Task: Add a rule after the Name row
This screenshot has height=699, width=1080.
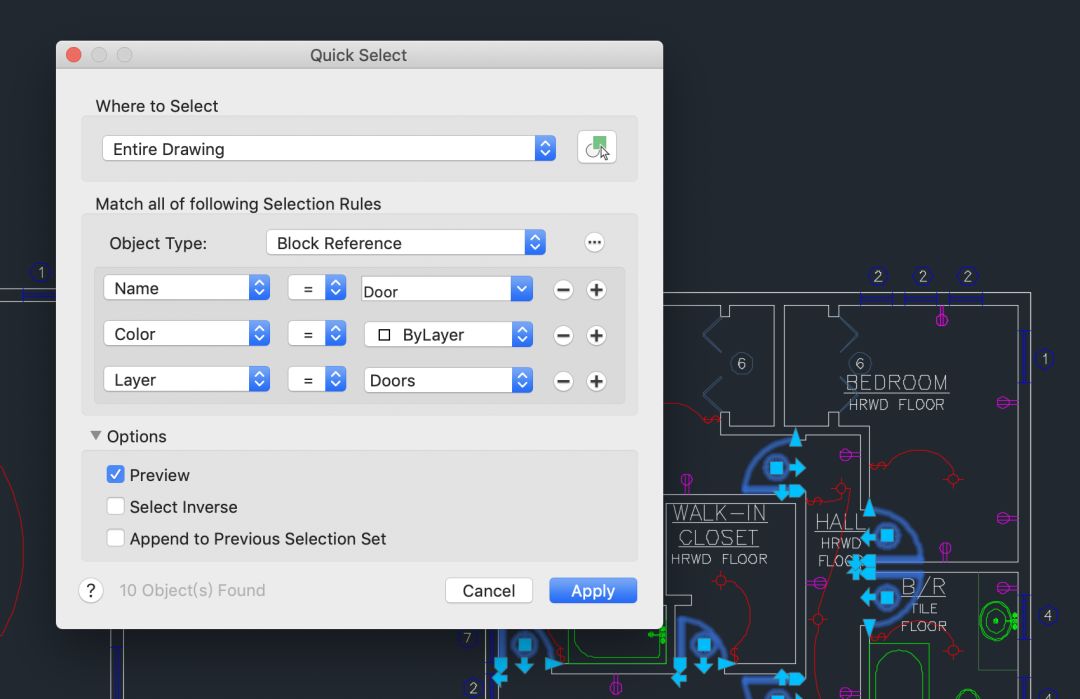Action: (596, 290)
